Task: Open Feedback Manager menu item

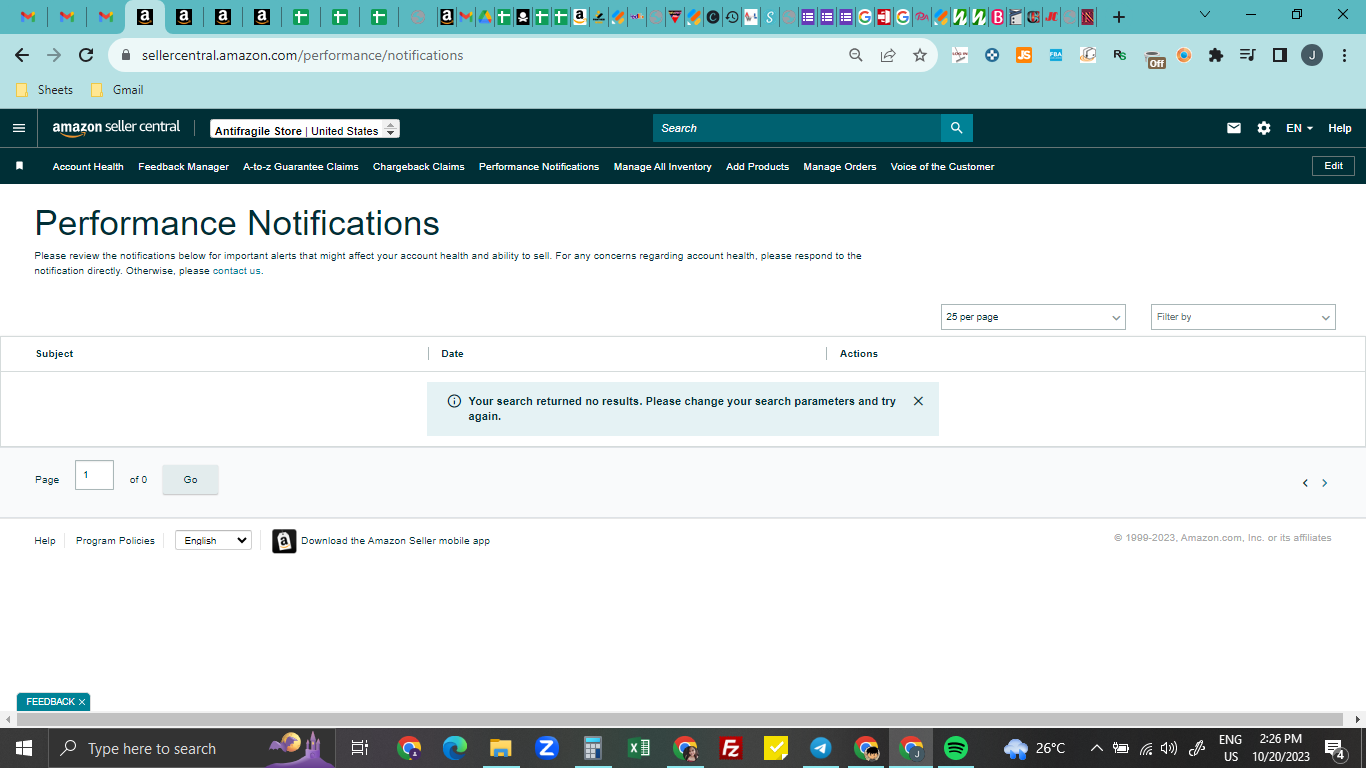Action: [x=184, y=167]
